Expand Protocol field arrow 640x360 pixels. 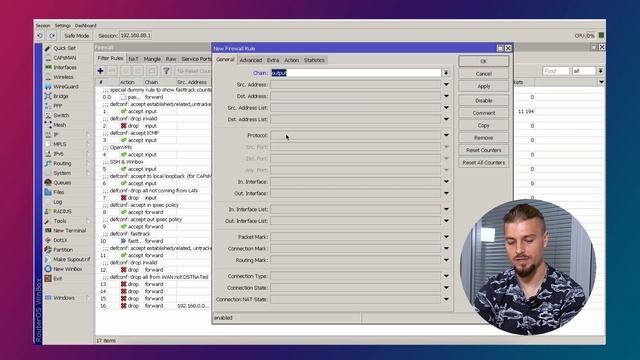[446, 135]
